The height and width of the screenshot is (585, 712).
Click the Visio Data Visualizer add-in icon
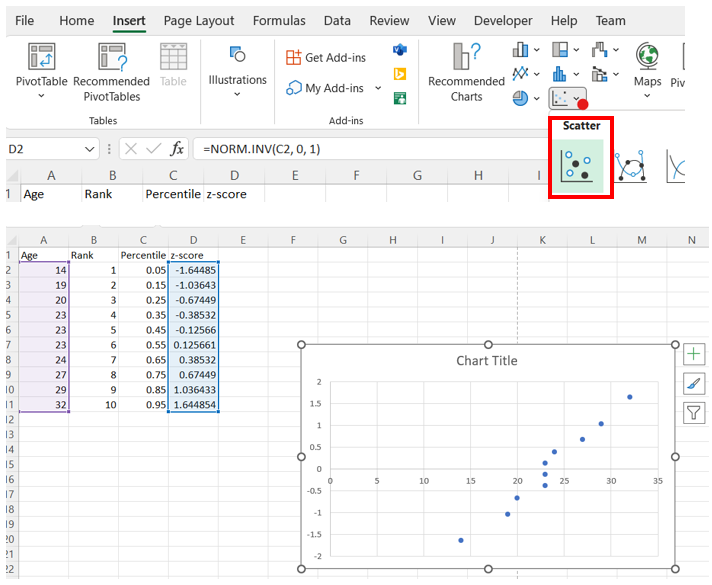(400, 50)
